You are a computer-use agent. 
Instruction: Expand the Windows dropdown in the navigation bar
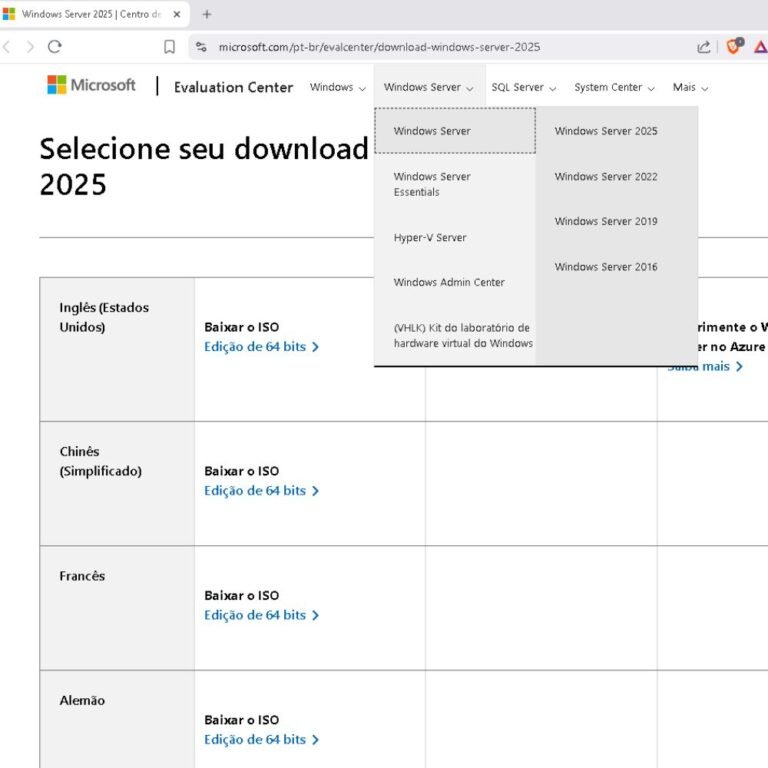point(338,87)
